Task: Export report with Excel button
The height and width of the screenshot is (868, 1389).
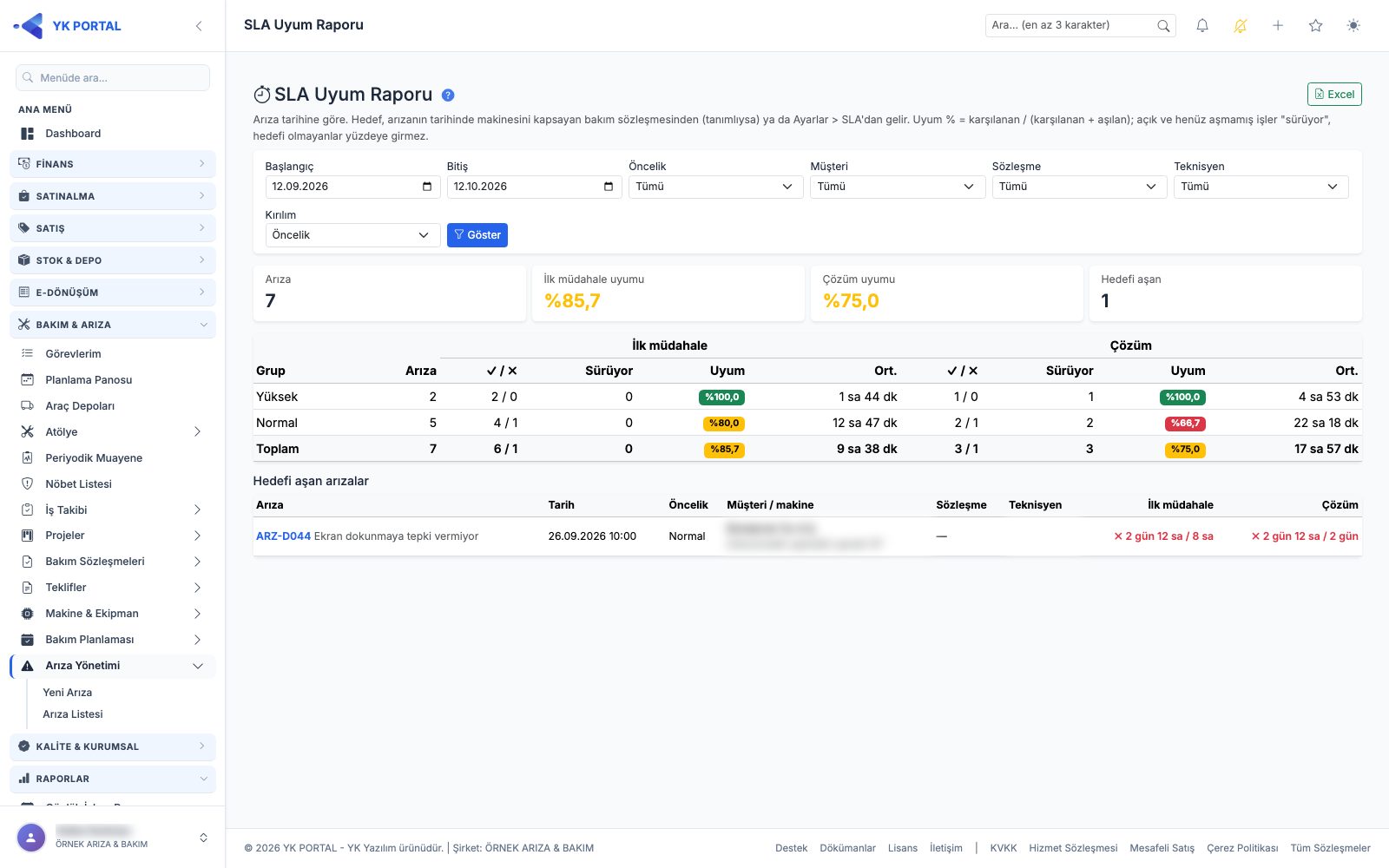Action: click(1334, 94)
